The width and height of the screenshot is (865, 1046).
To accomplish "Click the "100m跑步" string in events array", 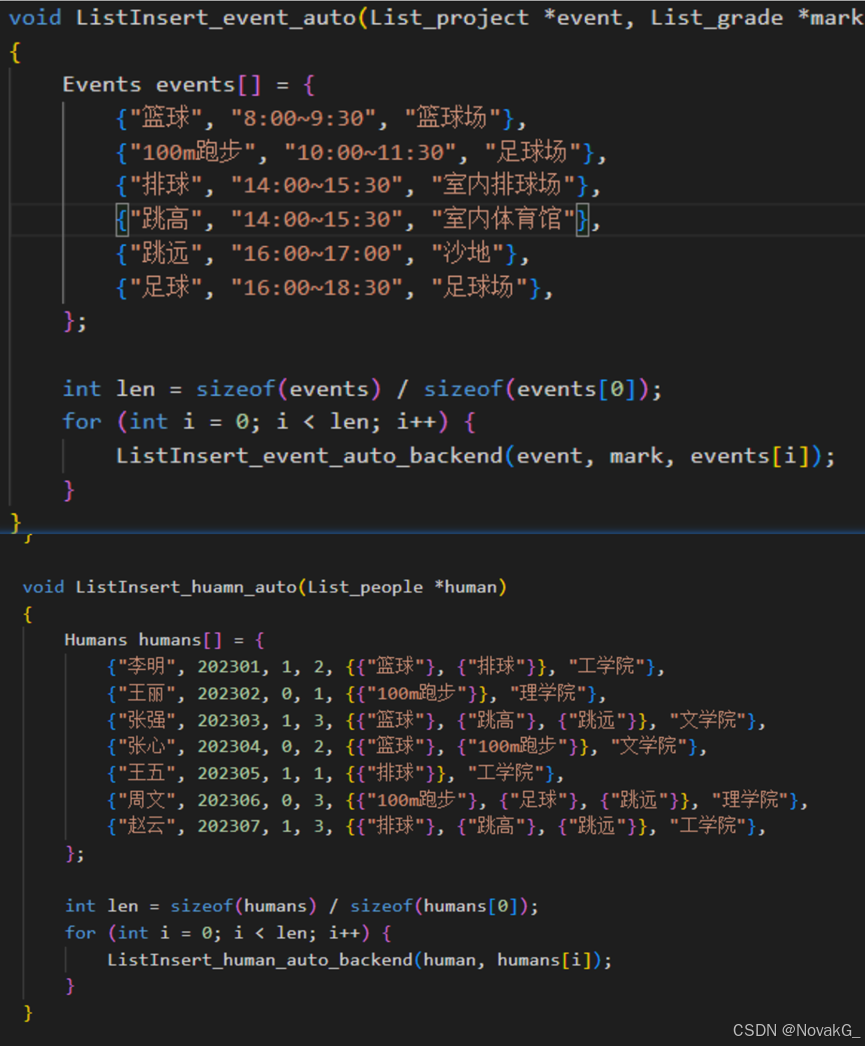I will (192, 153).
